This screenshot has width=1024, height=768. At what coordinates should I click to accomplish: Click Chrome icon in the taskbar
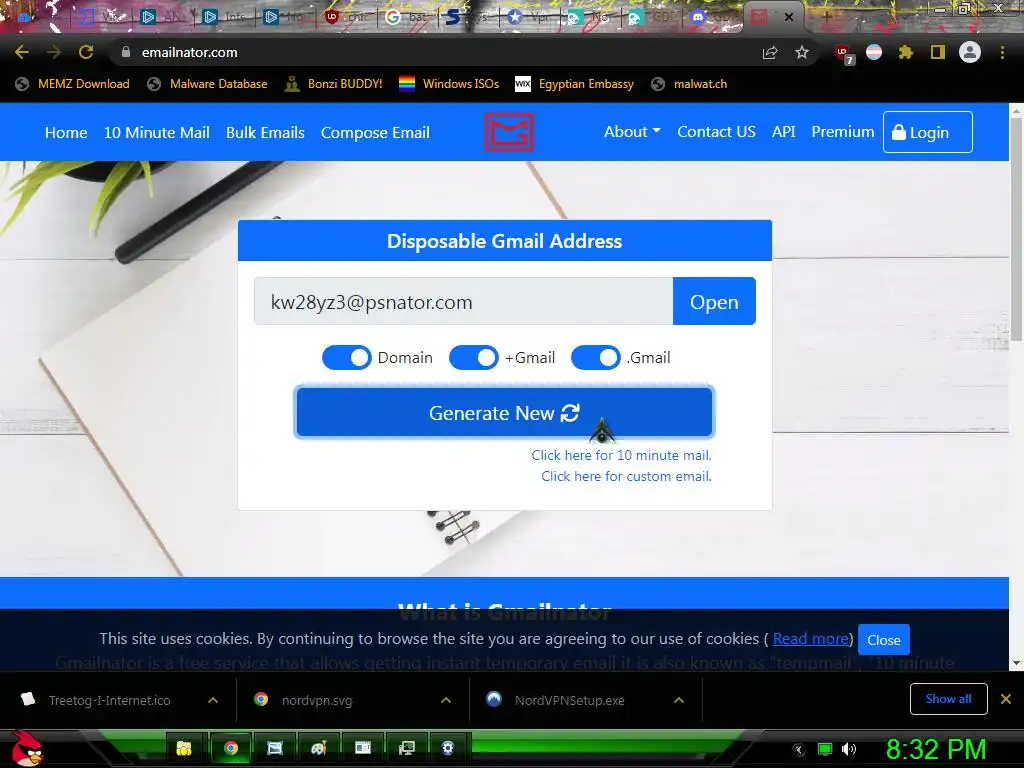(231, 748)
